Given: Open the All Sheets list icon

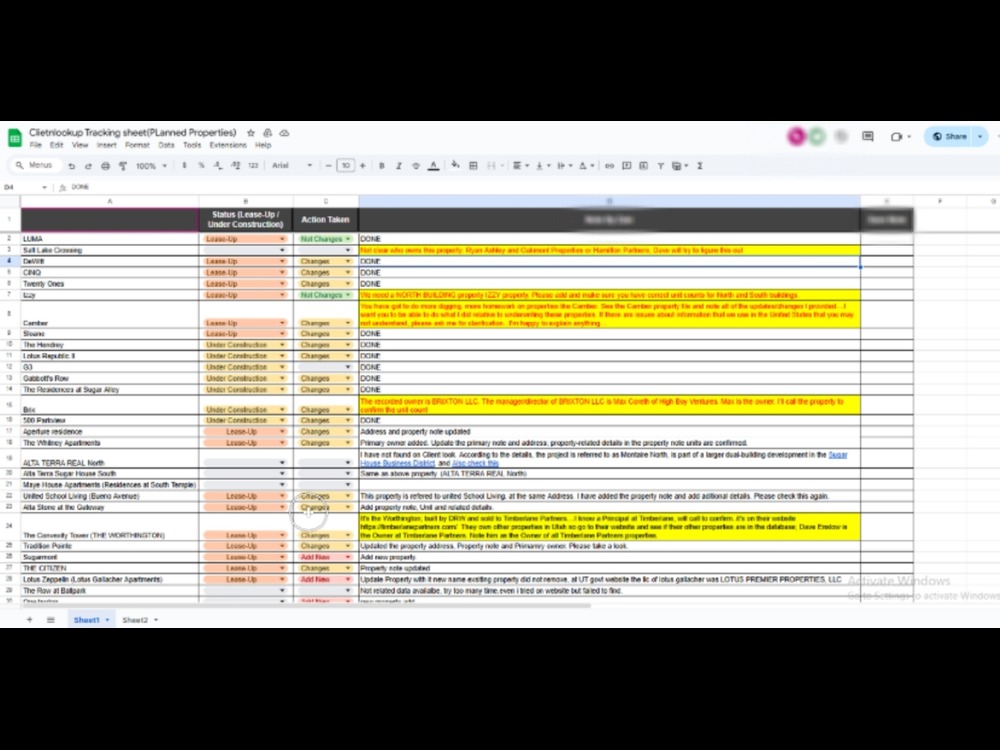Looking at the screenshot, I should point(50,620).
